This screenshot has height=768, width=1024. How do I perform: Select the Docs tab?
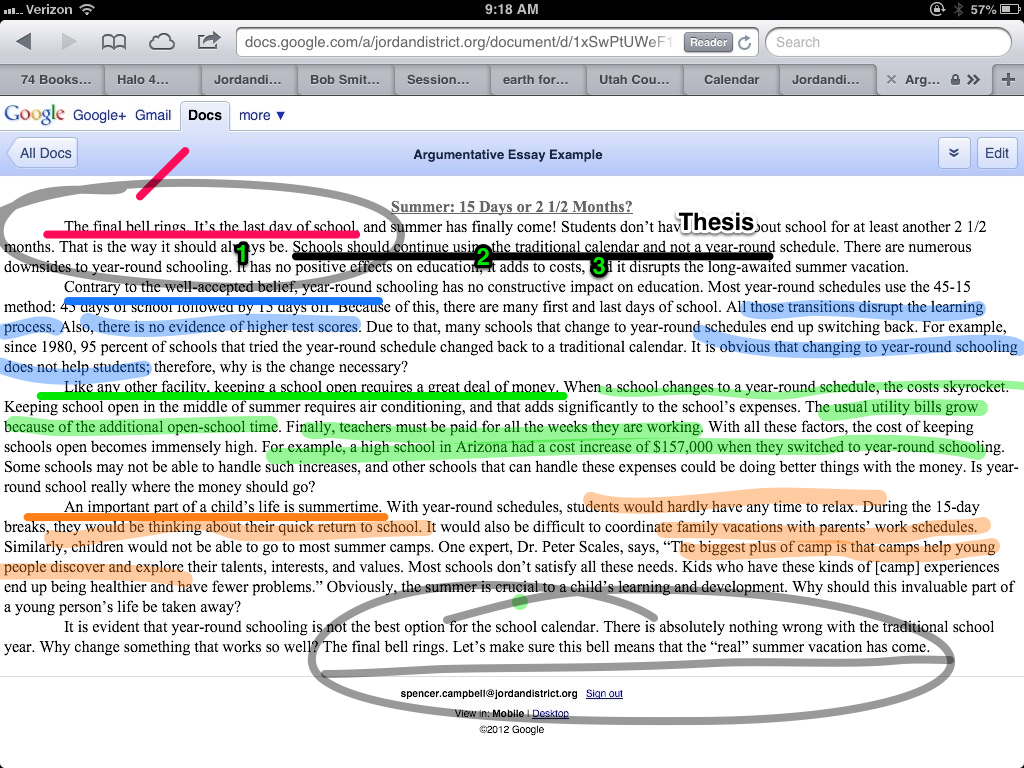[x=205, y=116]
